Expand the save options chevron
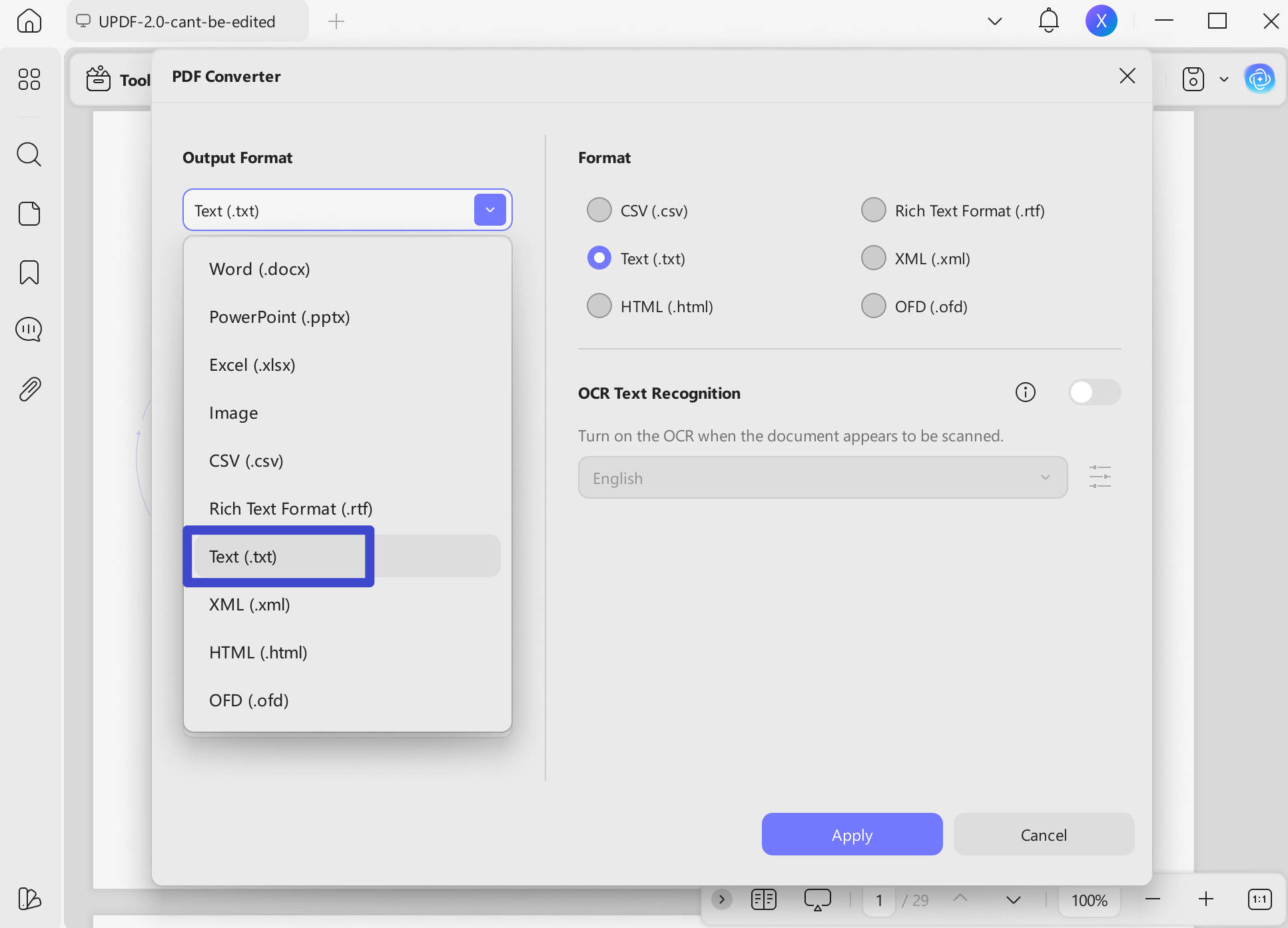The image size is (1288, 928). click(x=1224, y=79)
